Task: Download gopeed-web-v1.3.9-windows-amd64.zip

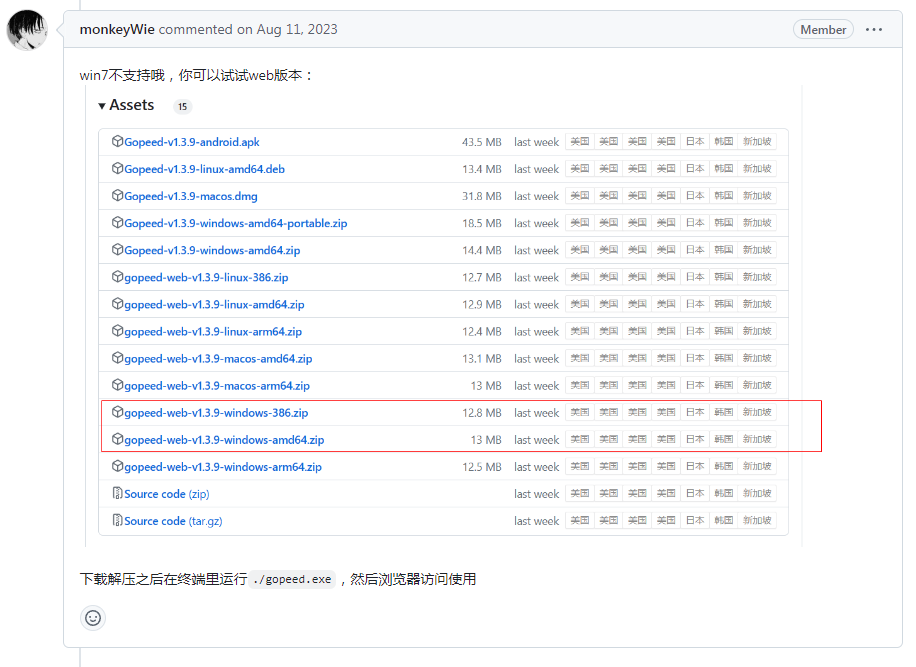Action: 224,440
